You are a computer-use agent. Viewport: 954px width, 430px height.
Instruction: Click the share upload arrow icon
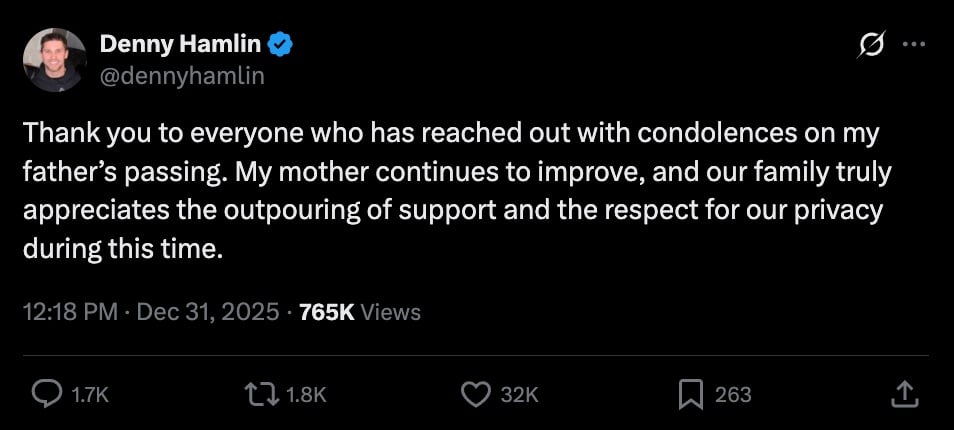pos(903,395)
